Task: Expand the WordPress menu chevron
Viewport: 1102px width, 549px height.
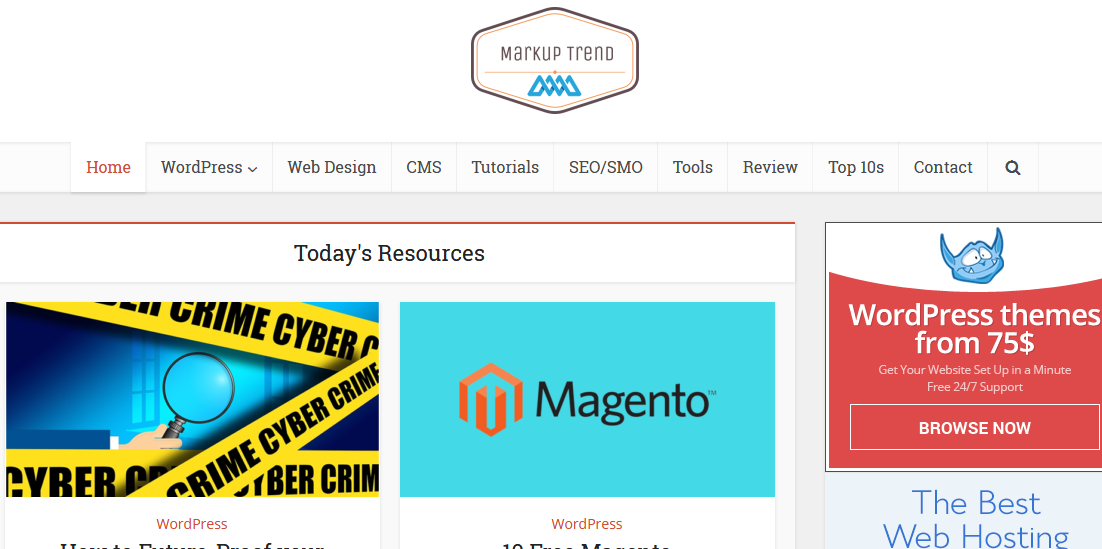Action: coord(253,169)
